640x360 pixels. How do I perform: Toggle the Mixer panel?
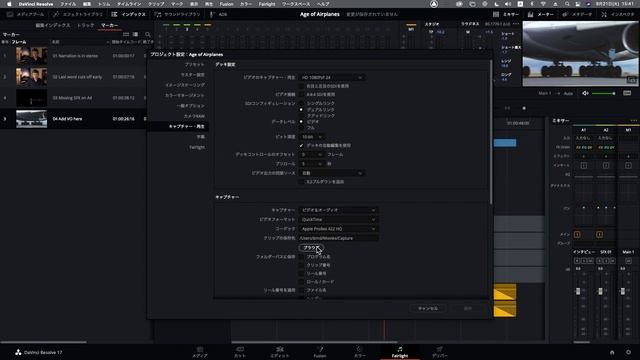click(x=506, y=14)
